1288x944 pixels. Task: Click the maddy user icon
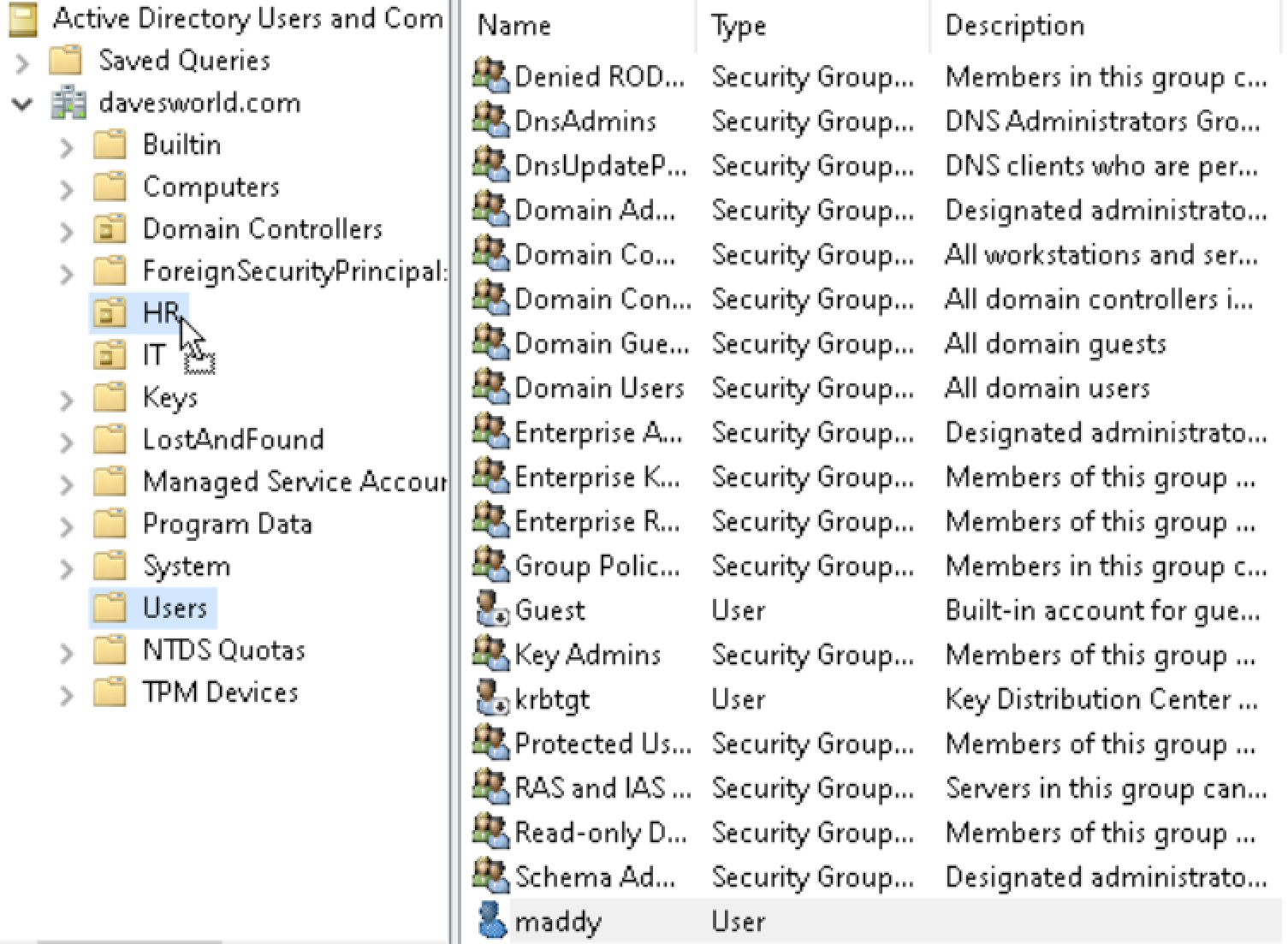point(491,921)
